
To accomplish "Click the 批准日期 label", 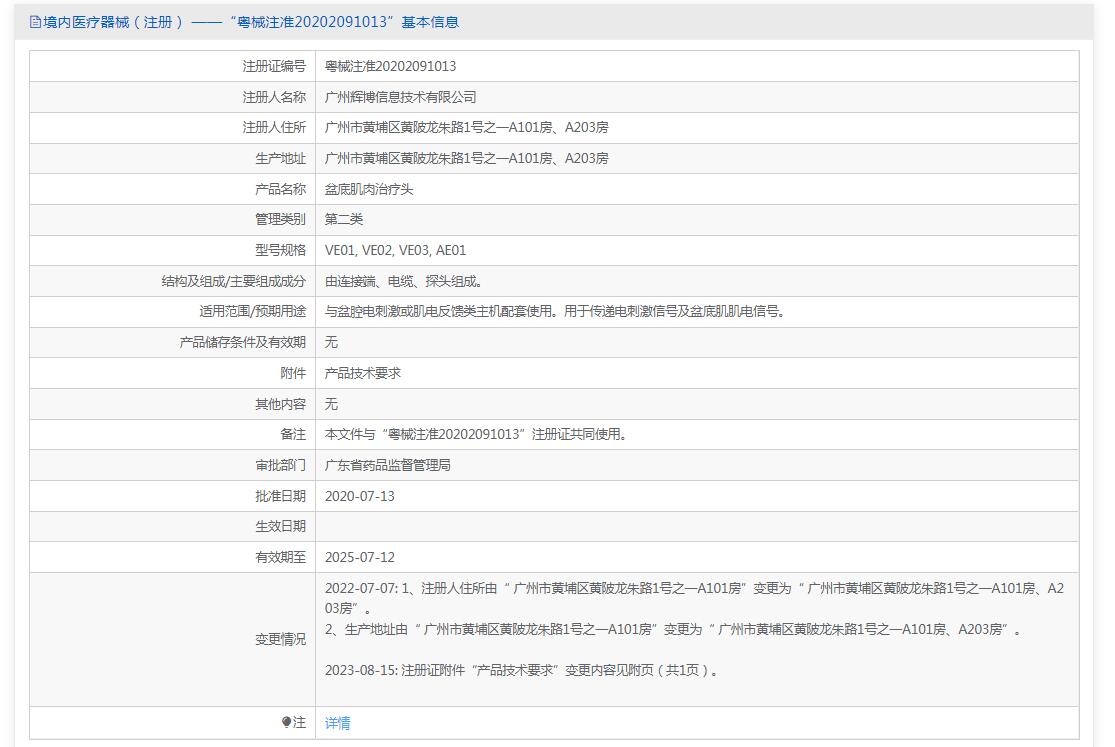I will click(x=280, y=496).
